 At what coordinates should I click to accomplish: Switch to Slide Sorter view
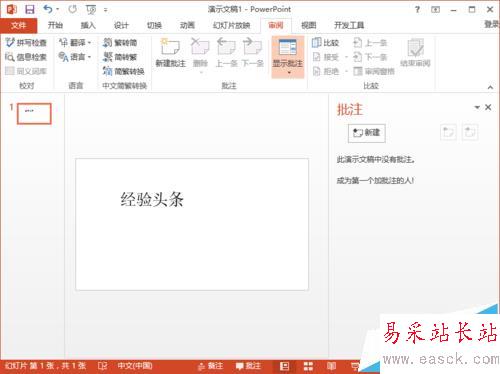click(x=308, y=366)
